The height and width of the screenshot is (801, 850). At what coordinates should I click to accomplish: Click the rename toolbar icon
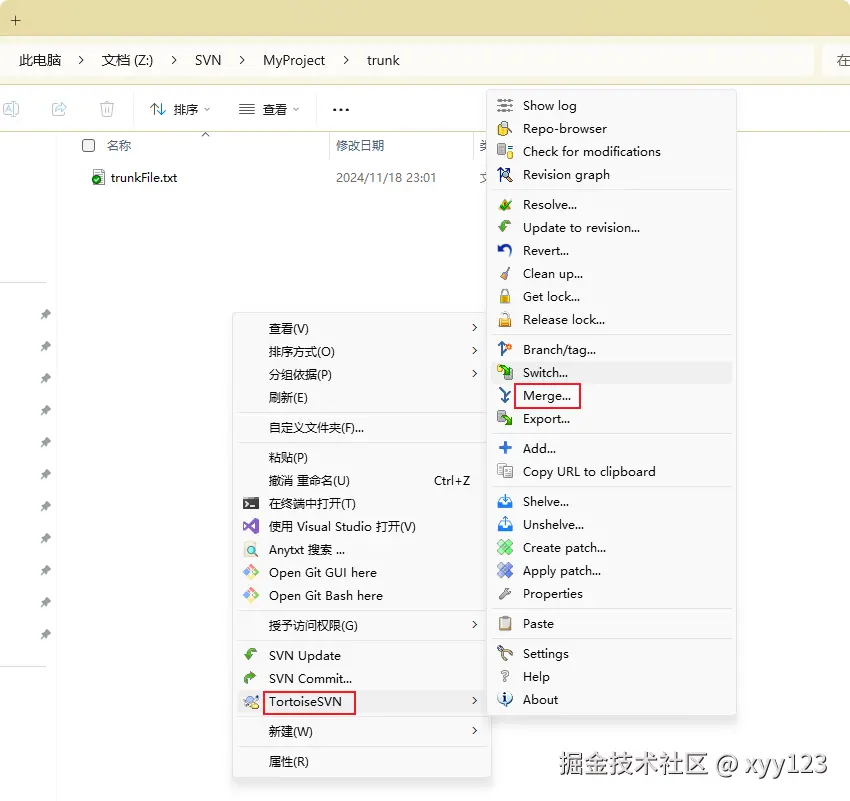(x=11, y=109)
